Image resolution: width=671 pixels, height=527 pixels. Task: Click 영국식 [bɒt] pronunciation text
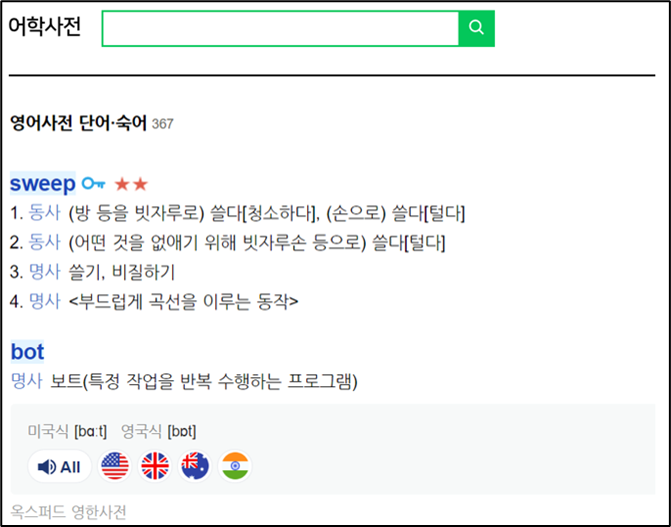158,431
